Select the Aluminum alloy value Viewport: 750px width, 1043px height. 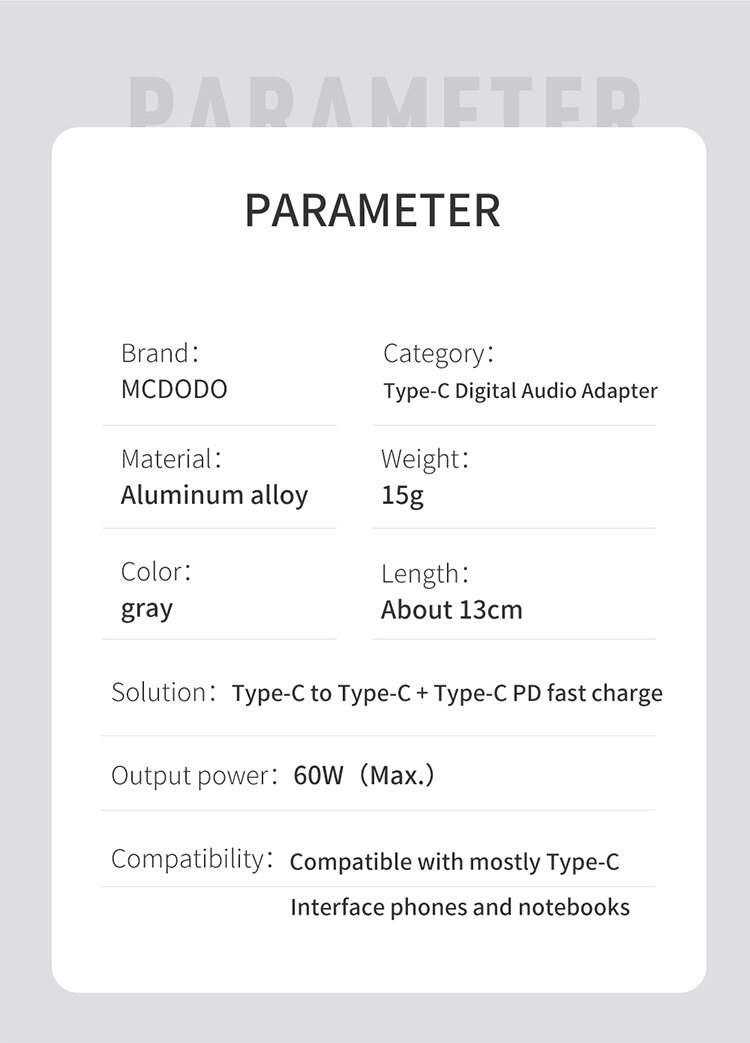(214, 495)
